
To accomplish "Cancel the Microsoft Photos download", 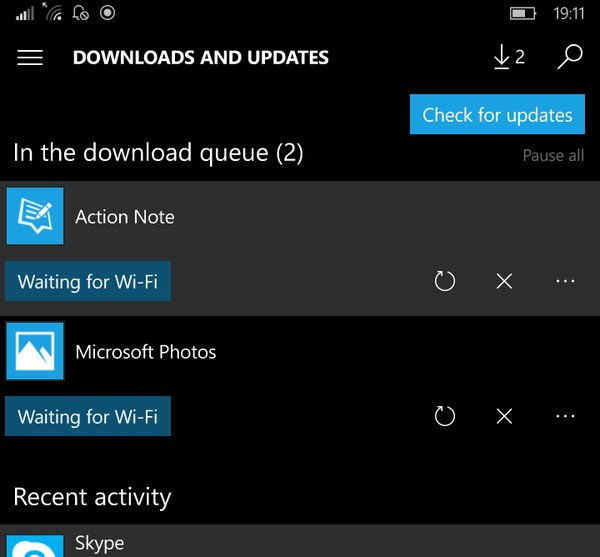I will (x=504, y=416).
